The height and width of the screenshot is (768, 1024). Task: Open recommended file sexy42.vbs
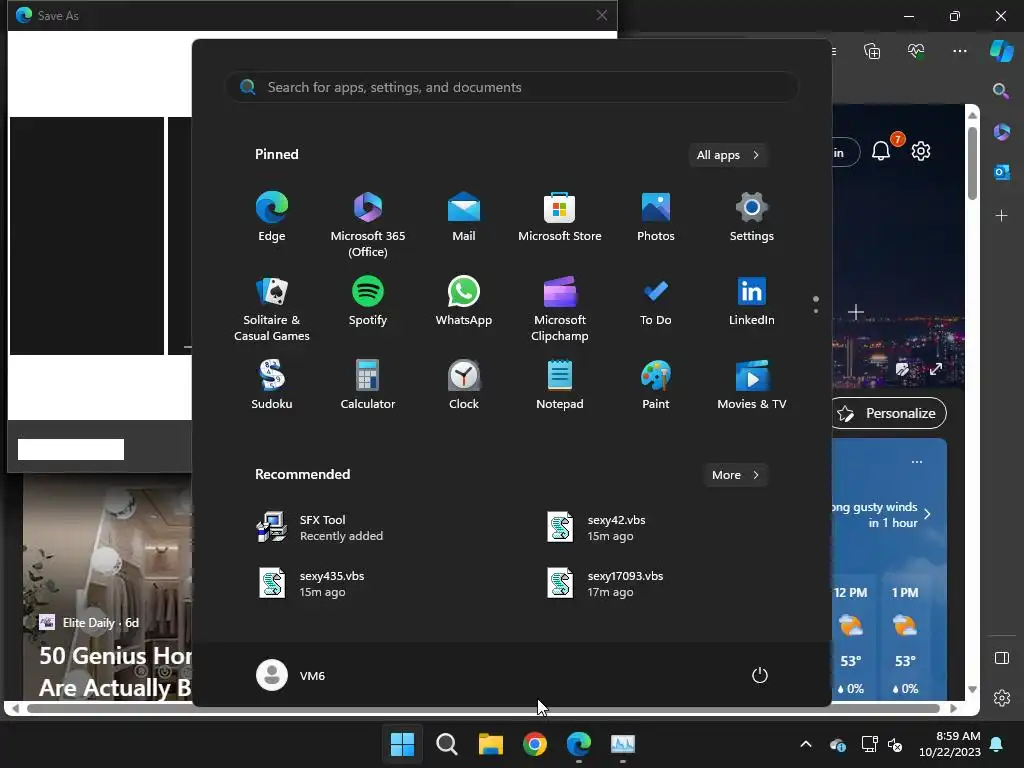596,528
